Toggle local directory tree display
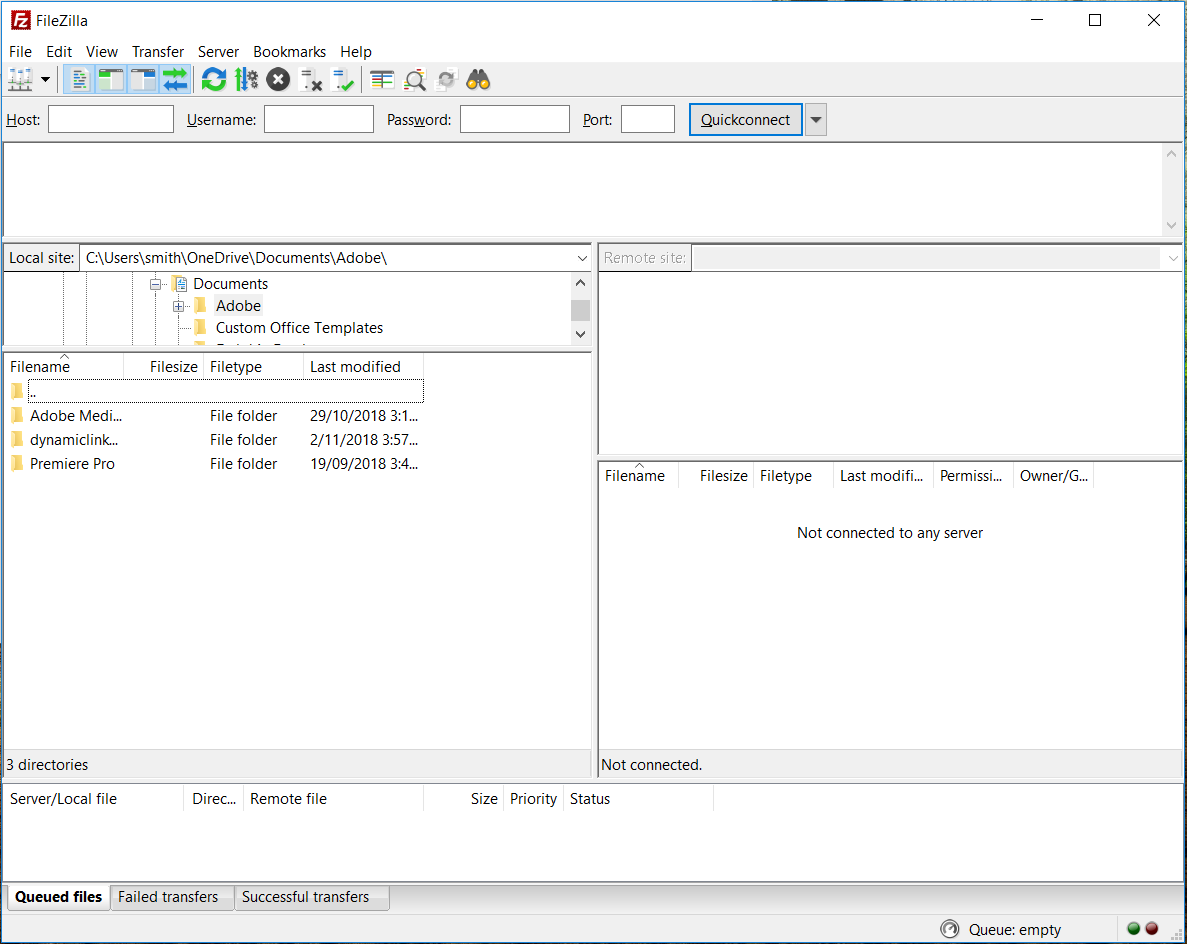 pos(111,79)
